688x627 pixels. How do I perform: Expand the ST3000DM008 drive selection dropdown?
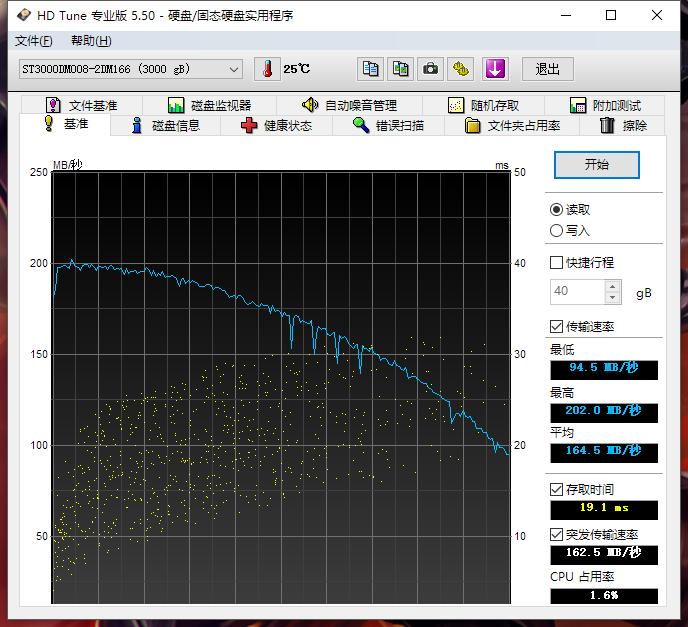click(234, 69)
